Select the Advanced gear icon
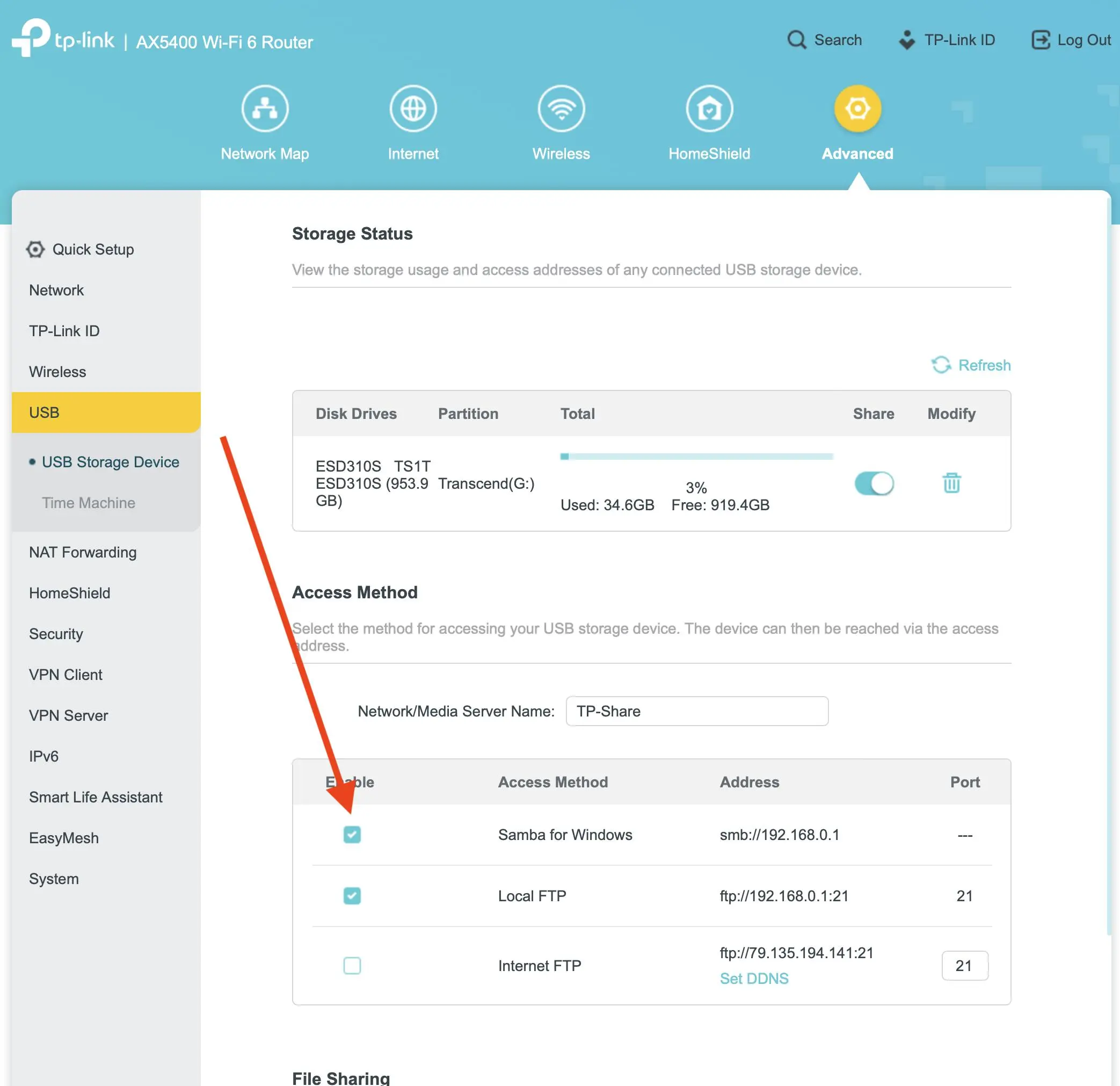The image size is (1120, 1086). pyautogui.click(x=857, y=108)
